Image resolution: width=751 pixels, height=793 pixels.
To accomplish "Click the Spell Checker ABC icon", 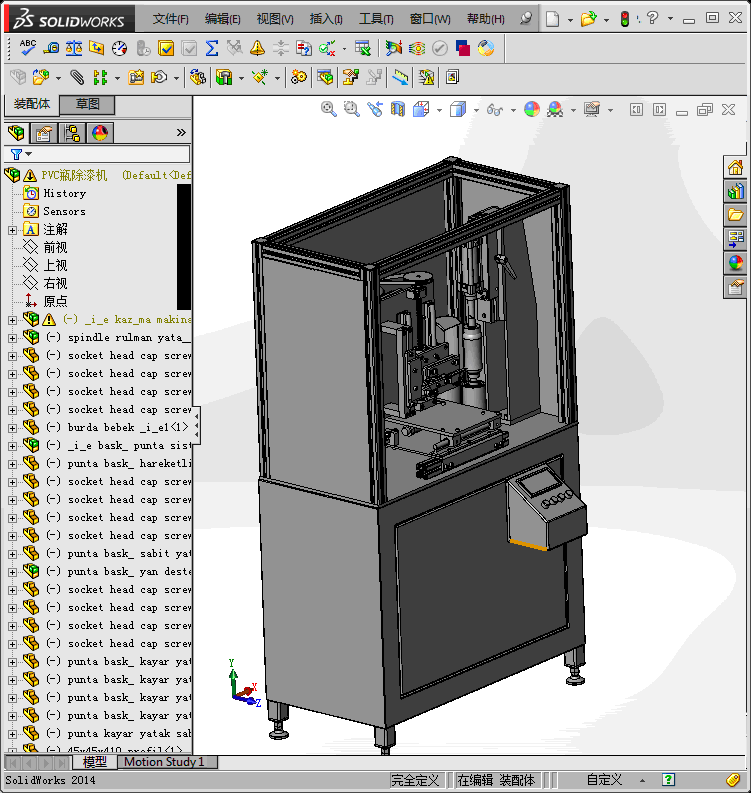I will (x=28, y=47).
